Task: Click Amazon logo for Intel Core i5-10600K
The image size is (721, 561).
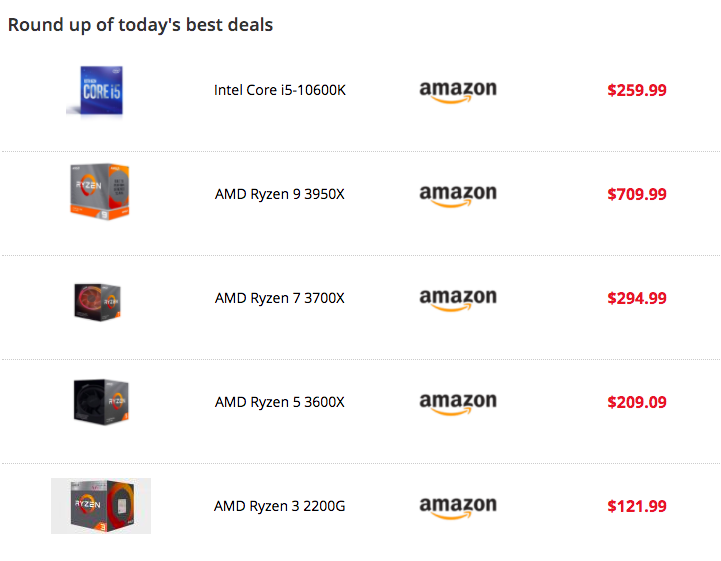Action: (x=458, y=92)
